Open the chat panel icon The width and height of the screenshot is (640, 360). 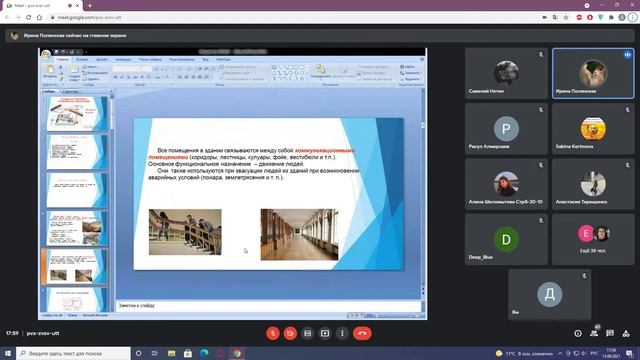coord(610,333)
